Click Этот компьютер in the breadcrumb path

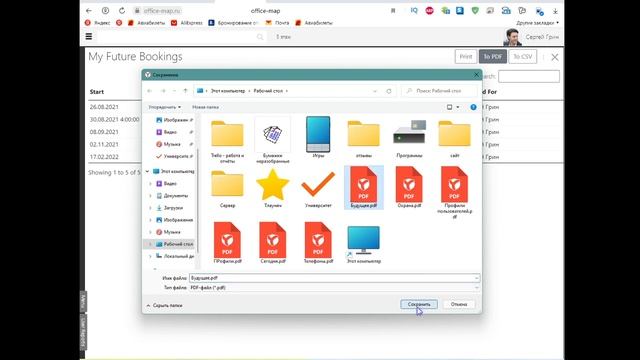(x=228, y=91)
